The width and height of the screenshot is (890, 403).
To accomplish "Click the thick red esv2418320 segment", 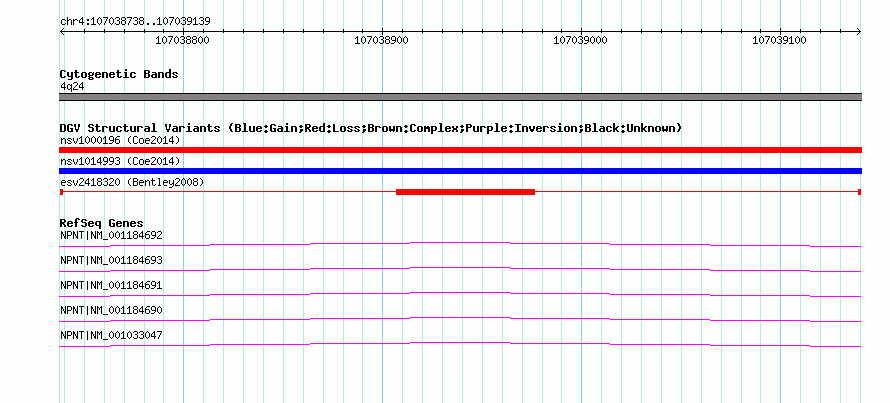I will [x=465, y=192].
